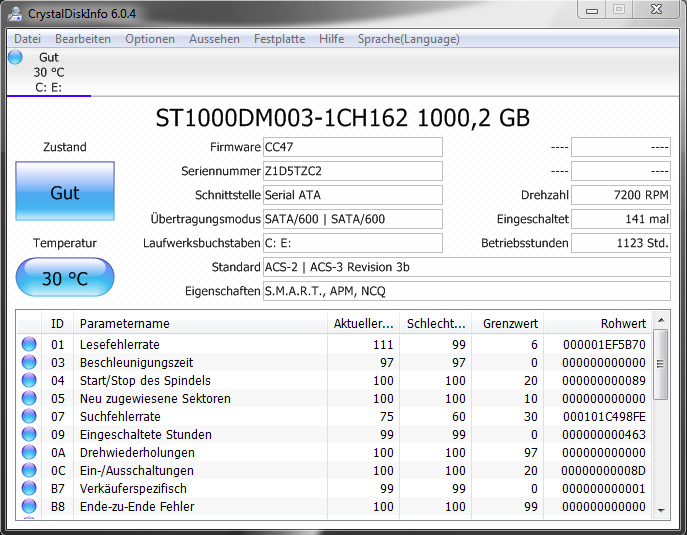
Task: Click raw value 00000000008D
Action: 603,470
